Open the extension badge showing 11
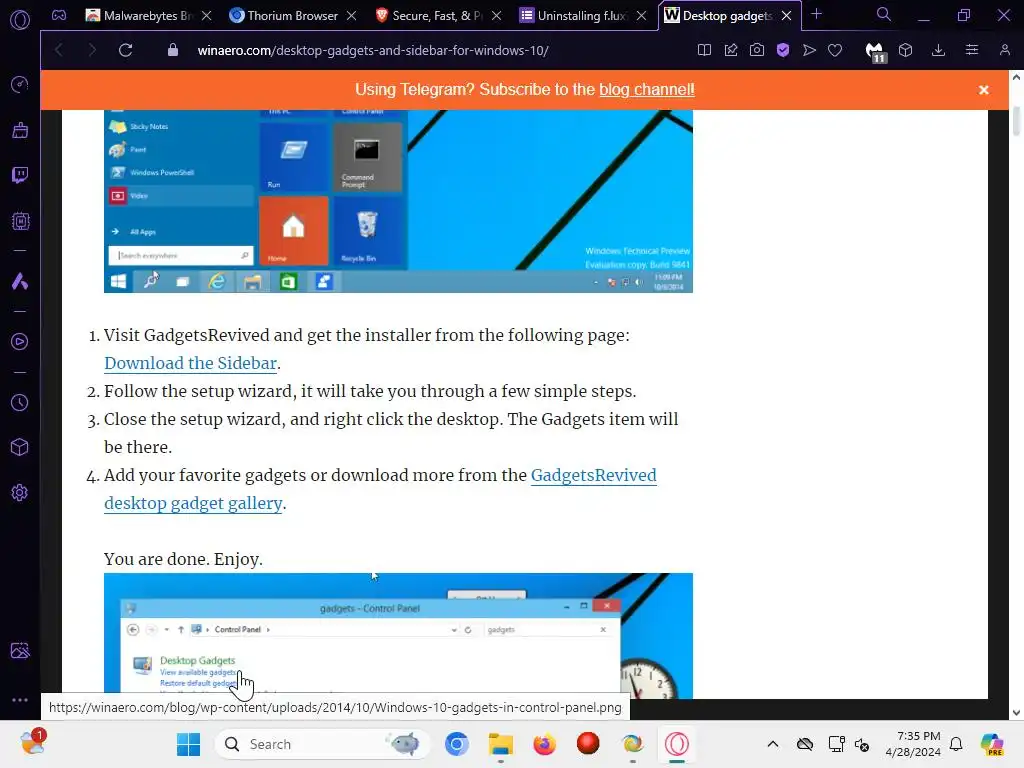Screen dimensions: 1024x768 [x=875, y=52]
